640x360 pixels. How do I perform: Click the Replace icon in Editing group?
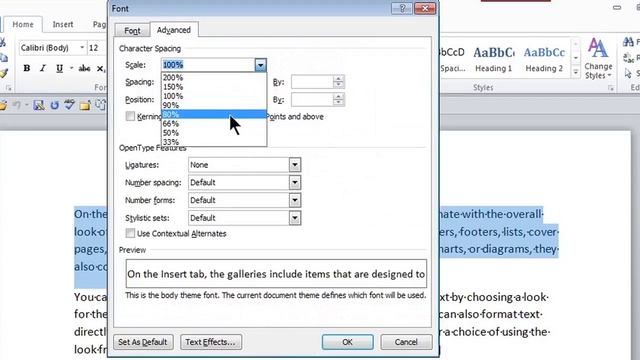[629, 58]
